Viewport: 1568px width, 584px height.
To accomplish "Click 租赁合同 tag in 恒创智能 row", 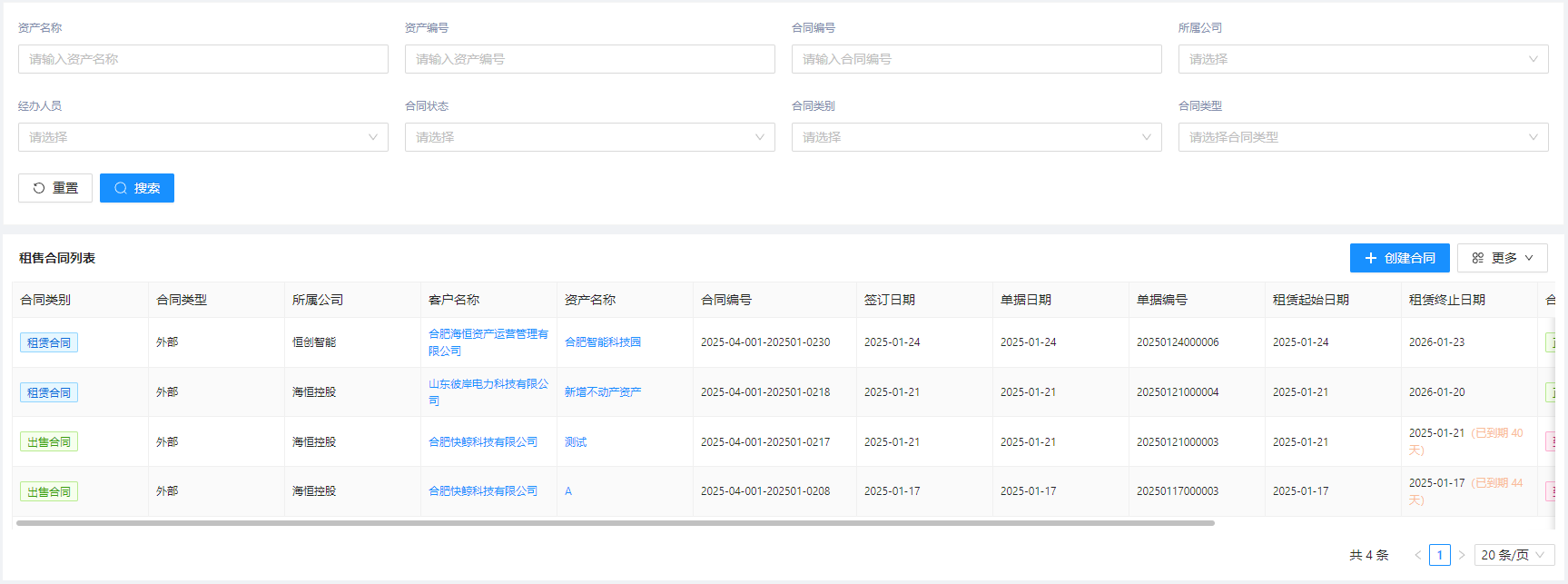I will 49,342.
